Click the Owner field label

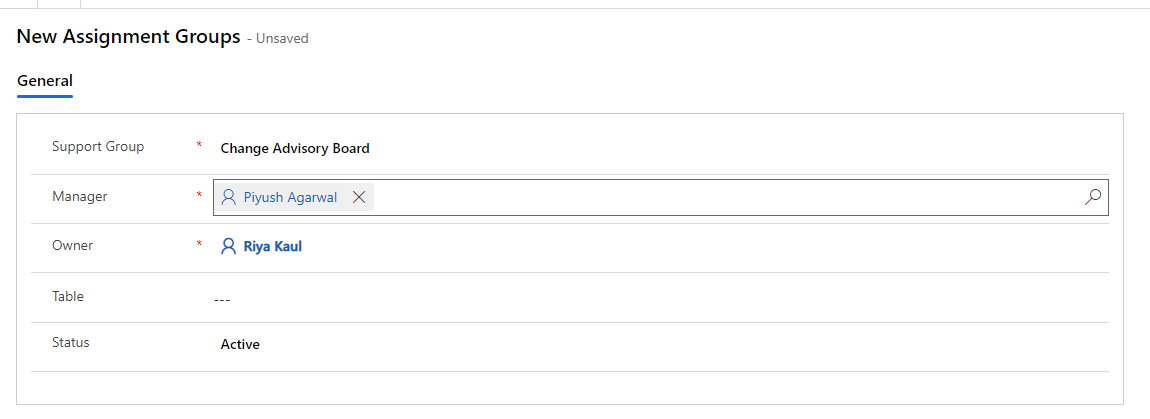pos(73,245)
